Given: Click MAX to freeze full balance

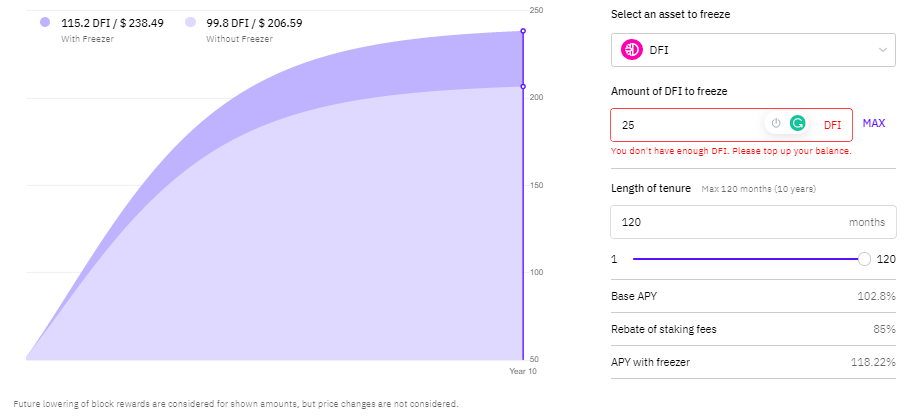Looking at the screenshot, I should [x=874, y=123].
